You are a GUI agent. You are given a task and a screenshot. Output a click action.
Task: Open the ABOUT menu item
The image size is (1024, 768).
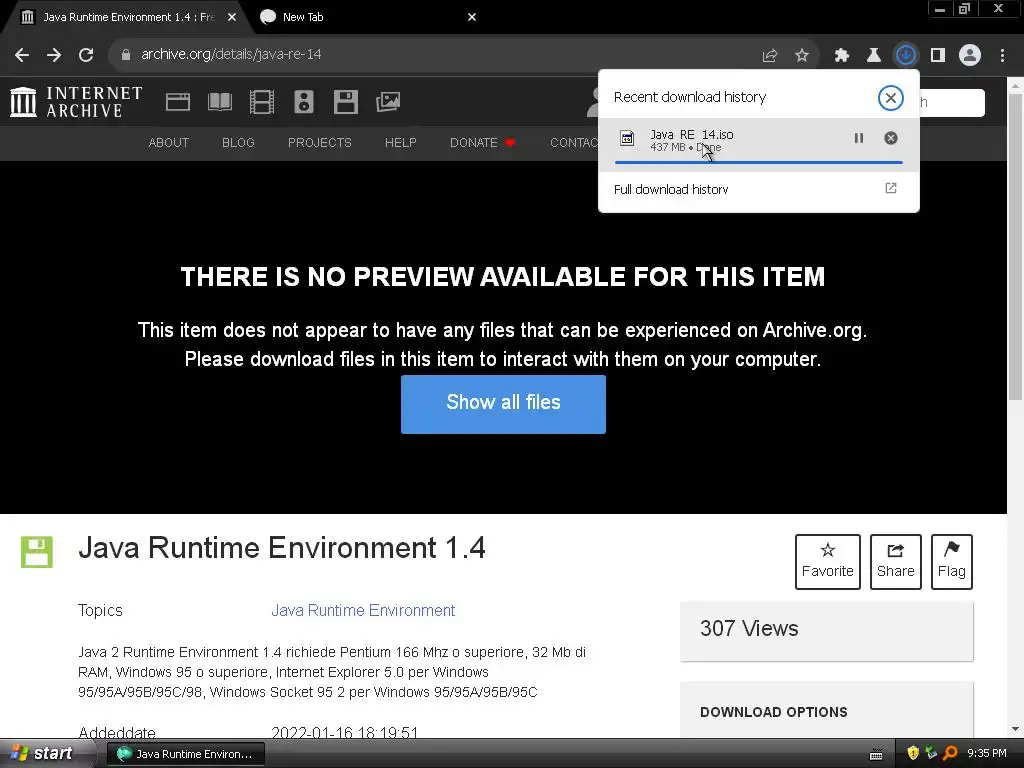click(x=168, y=143)
